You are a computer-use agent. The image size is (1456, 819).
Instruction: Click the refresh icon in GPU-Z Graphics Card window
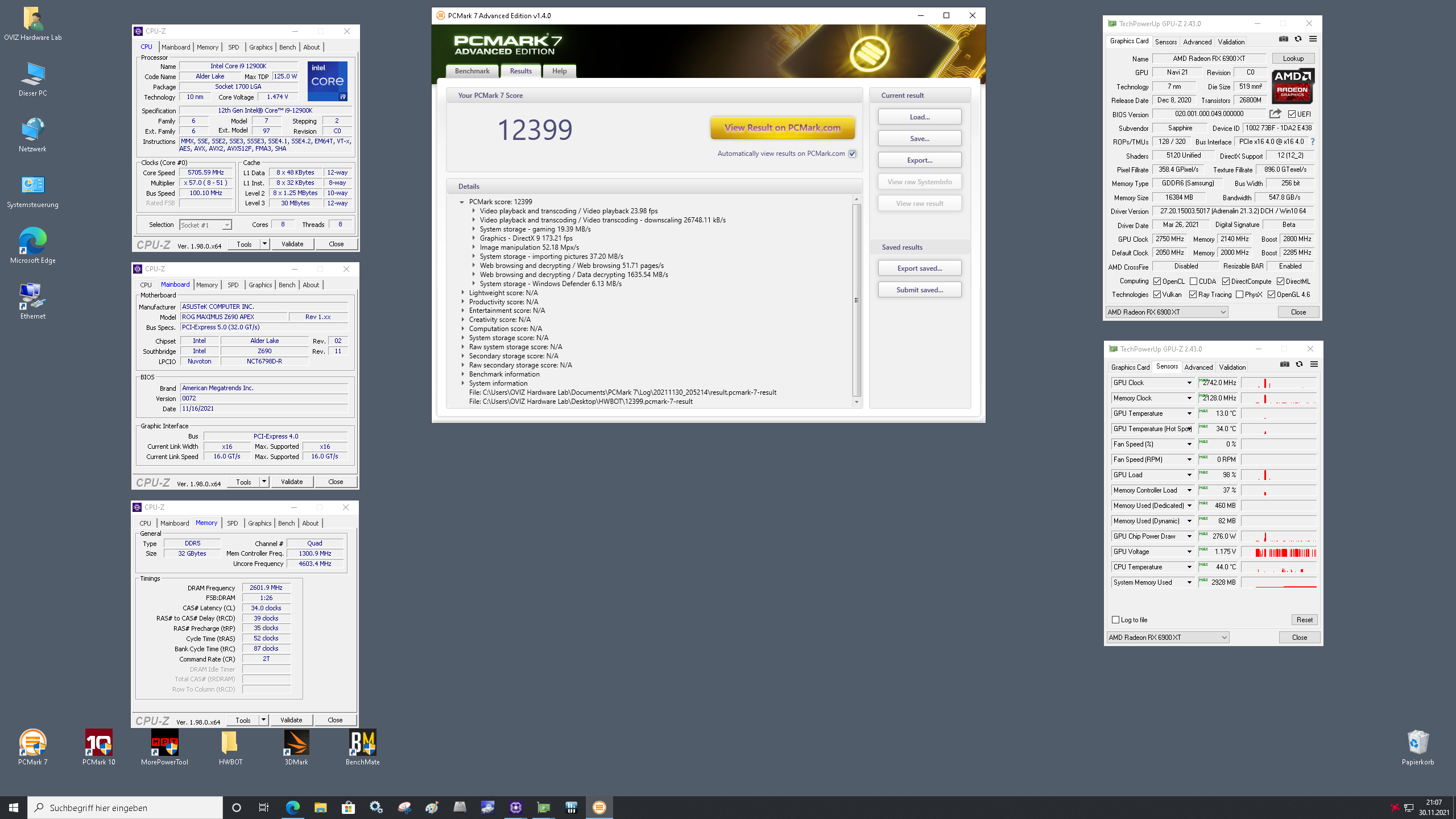click(1298, 39)
